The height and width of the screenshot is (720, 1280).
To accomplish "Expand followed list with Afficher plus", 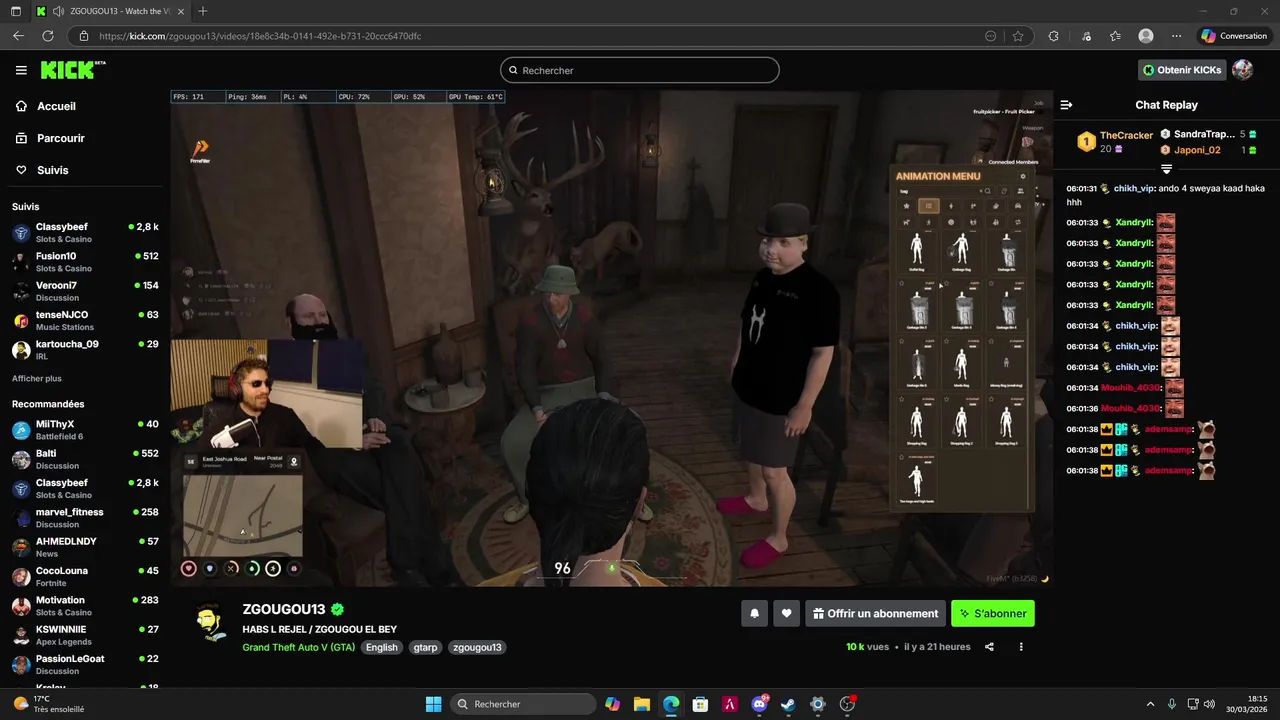I will [x=37, y=379].
